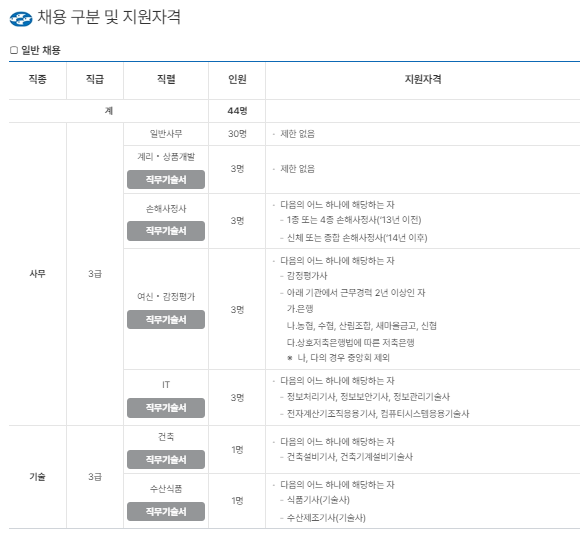Click the blue logo icon beside the heading
The height and width of the screenshot is (534, 588).
21,19
